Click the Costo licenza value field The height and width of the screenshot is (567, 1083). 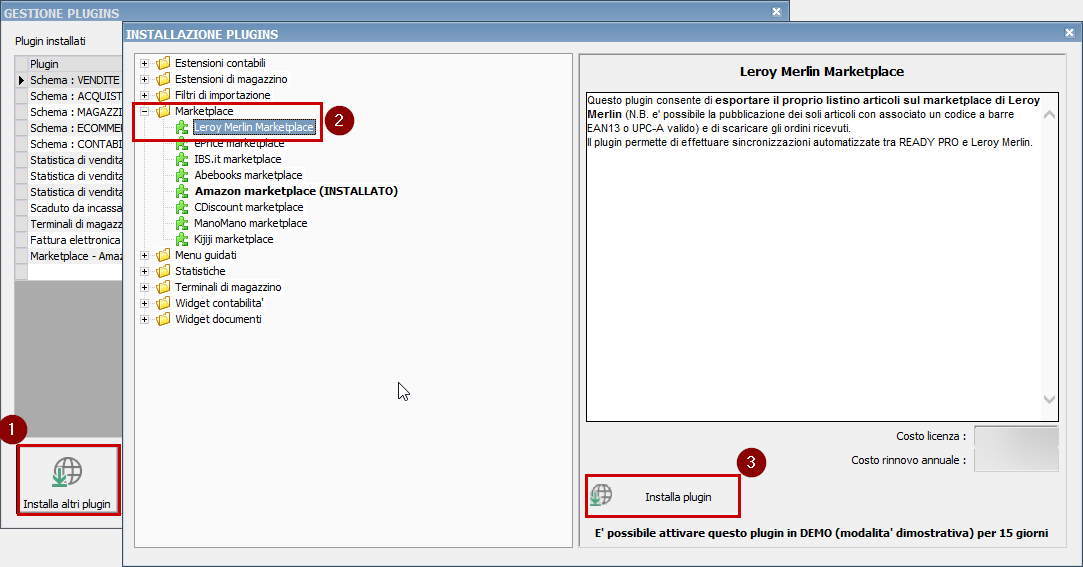[1016, 436]
